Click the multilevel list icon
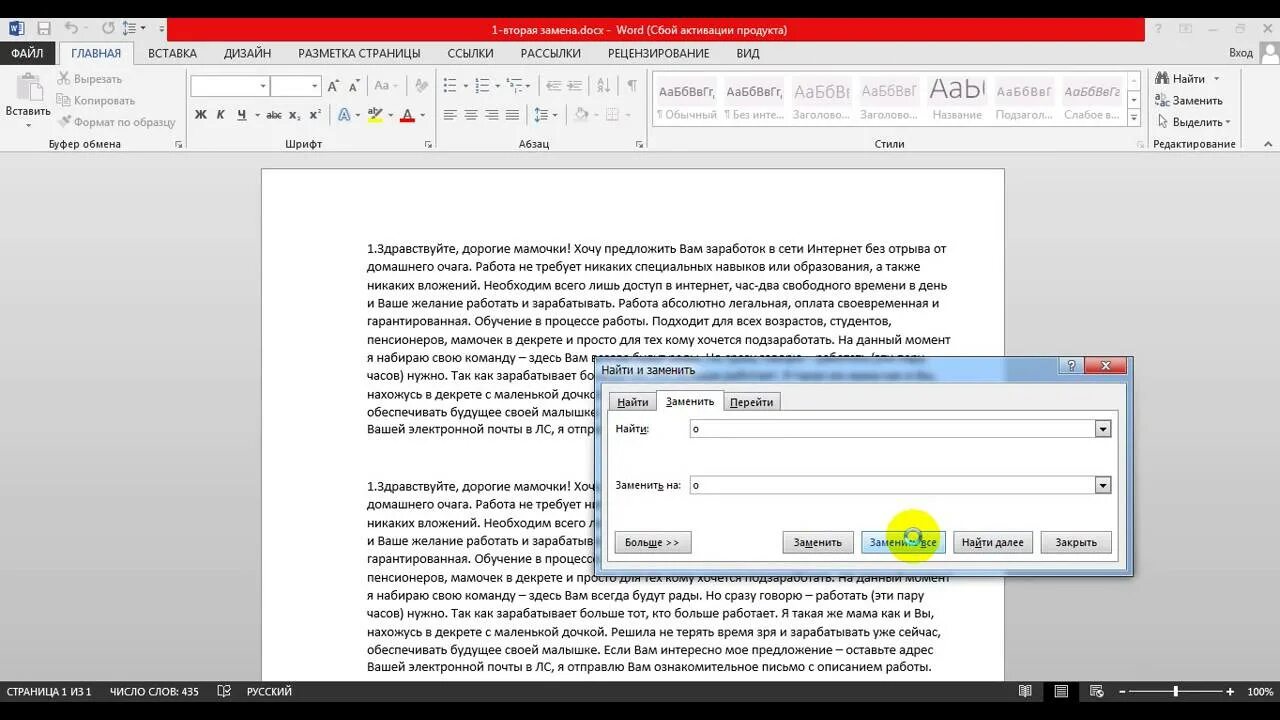 tap(515, 87)
